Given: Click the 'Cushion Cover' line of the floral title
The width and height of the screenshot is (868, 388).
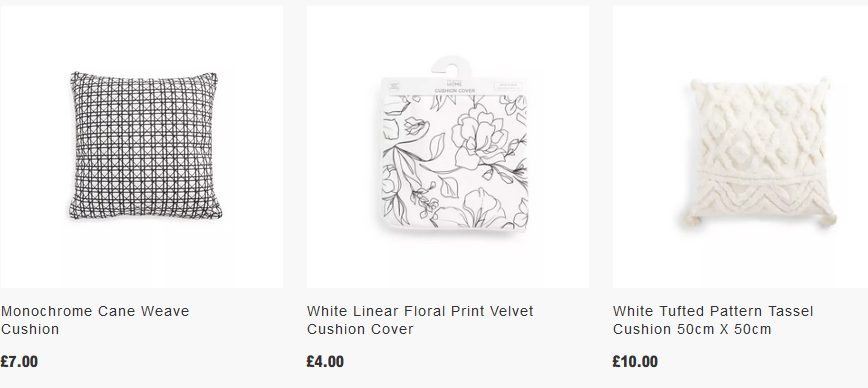Looking at the screenshot, I should (x=360, y=329).
